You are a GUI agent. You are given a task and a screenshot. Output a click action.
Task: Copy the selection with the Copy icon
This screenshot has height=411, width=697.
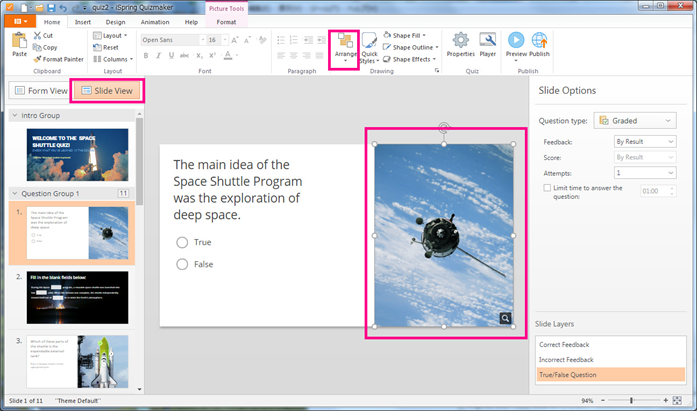45,48
